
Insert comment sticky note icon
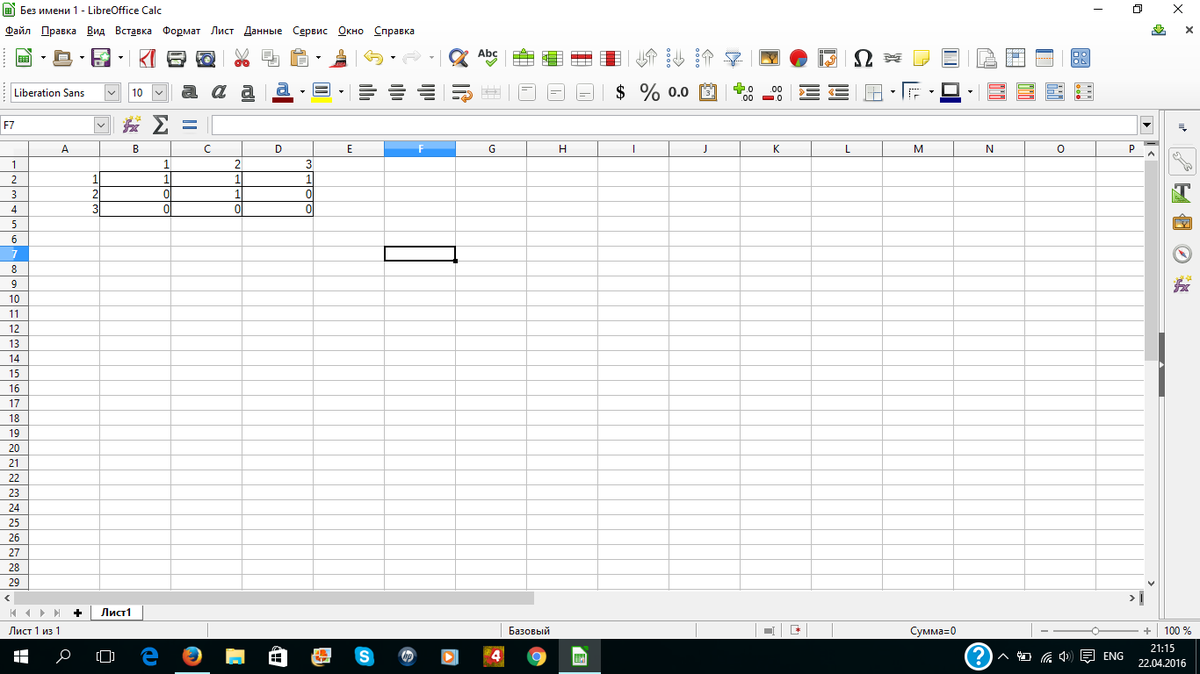(x=921, y=58)
